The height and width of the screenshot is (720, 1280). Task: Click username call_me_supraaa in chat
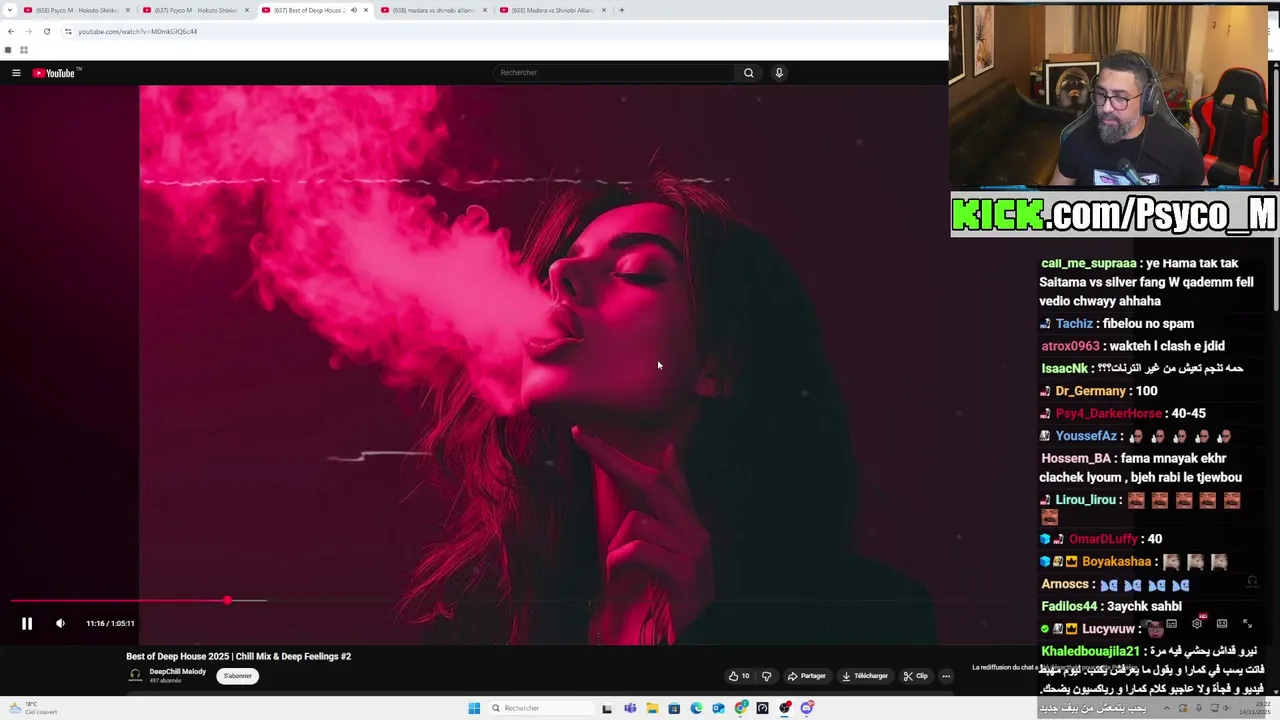point(1088,263)
